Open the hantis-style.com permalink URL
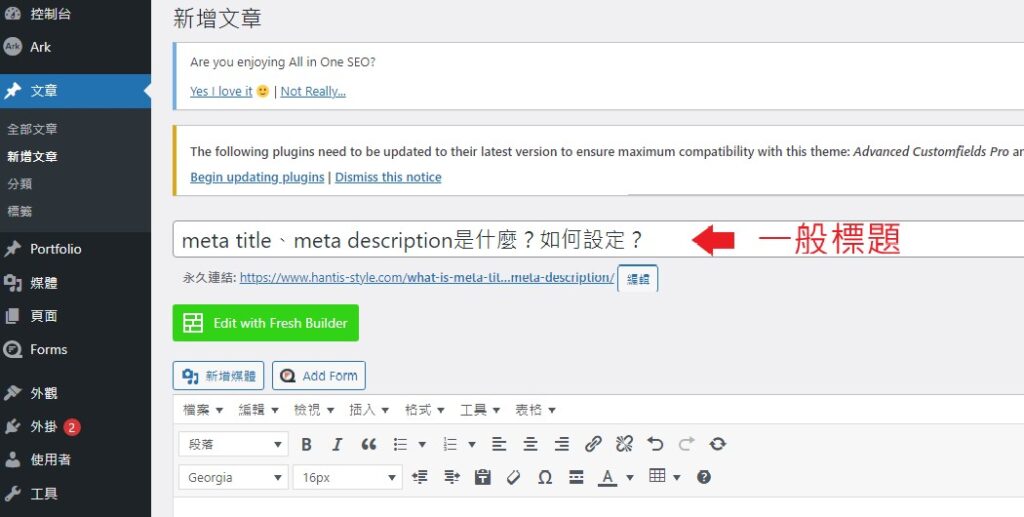Screen dimensions: 1024x517 click(x=427, y=277)
